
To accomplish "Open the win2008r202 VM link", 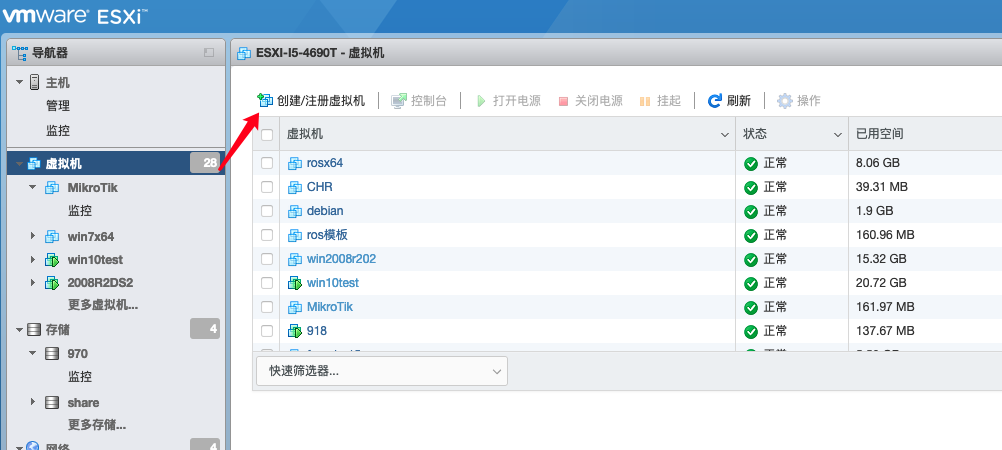I will pos(341,259).
